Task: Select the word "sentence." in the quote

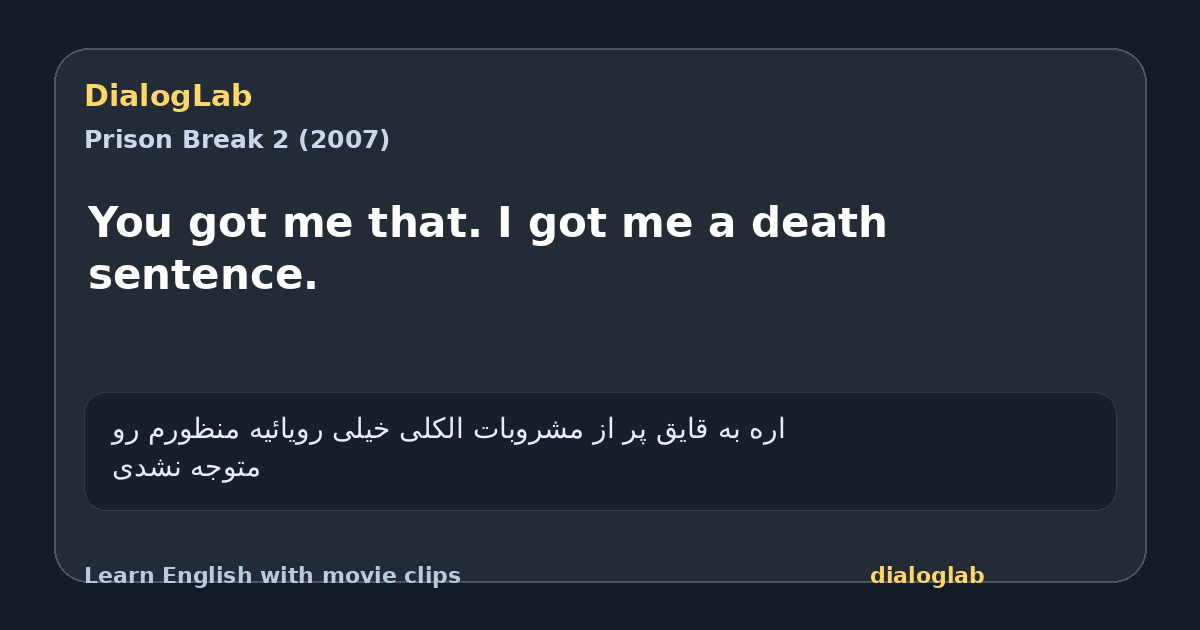Action: click(203, 275)
